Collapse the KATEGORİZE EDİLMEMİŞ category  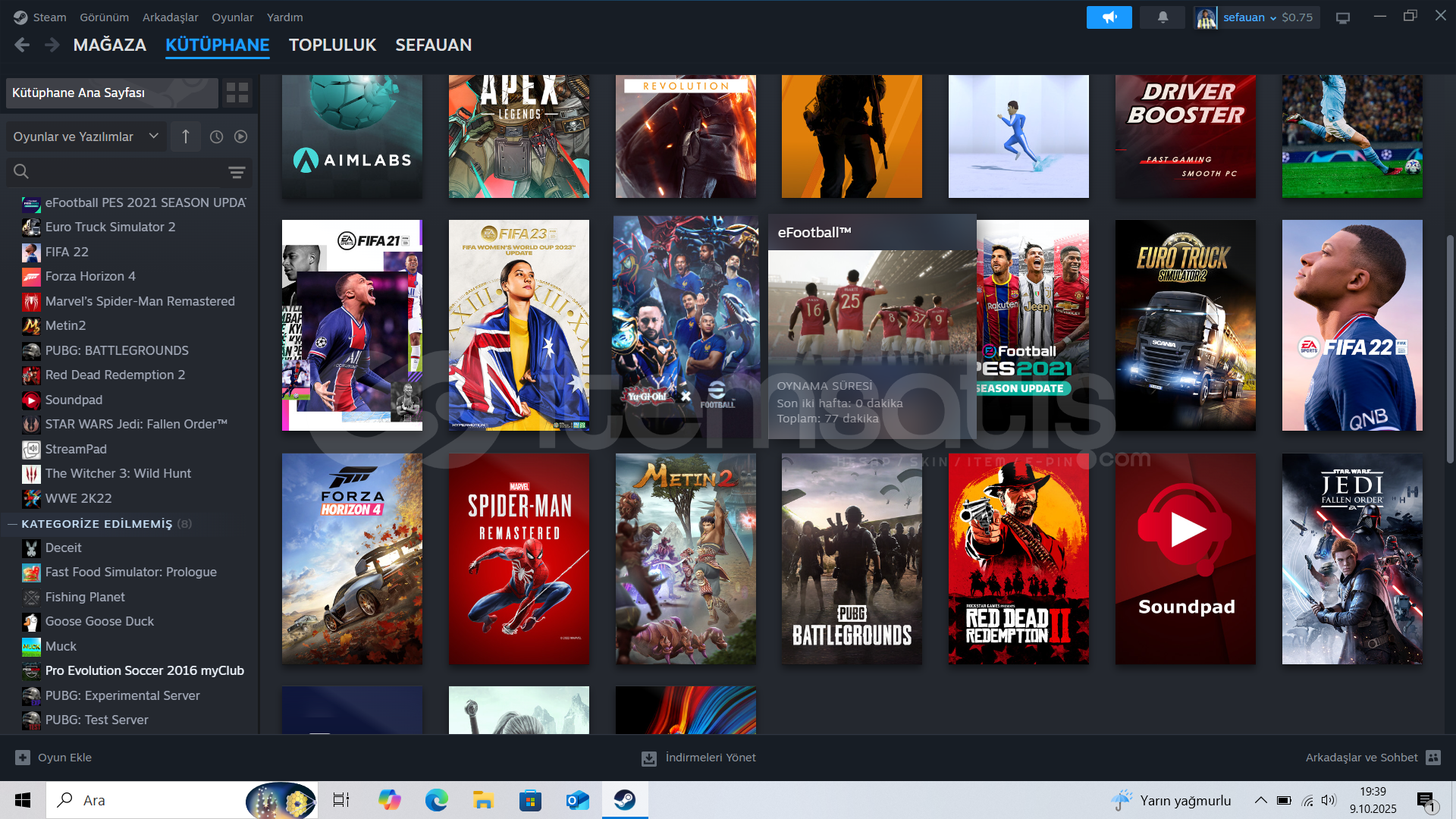click(12, 524)
